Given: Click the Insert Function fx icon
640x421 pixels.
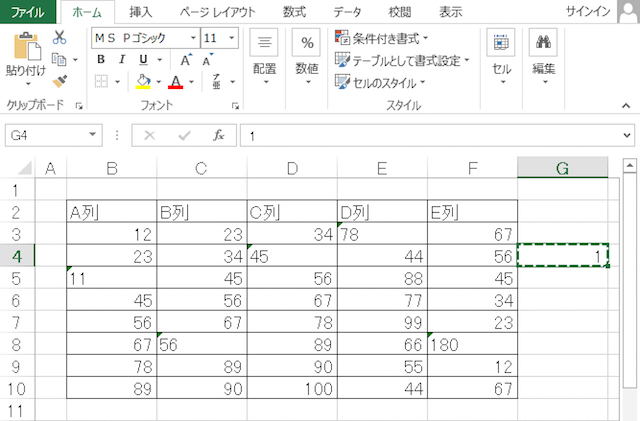Looking at the screenshot, I should pyautogui.click(x=219, y=135).
